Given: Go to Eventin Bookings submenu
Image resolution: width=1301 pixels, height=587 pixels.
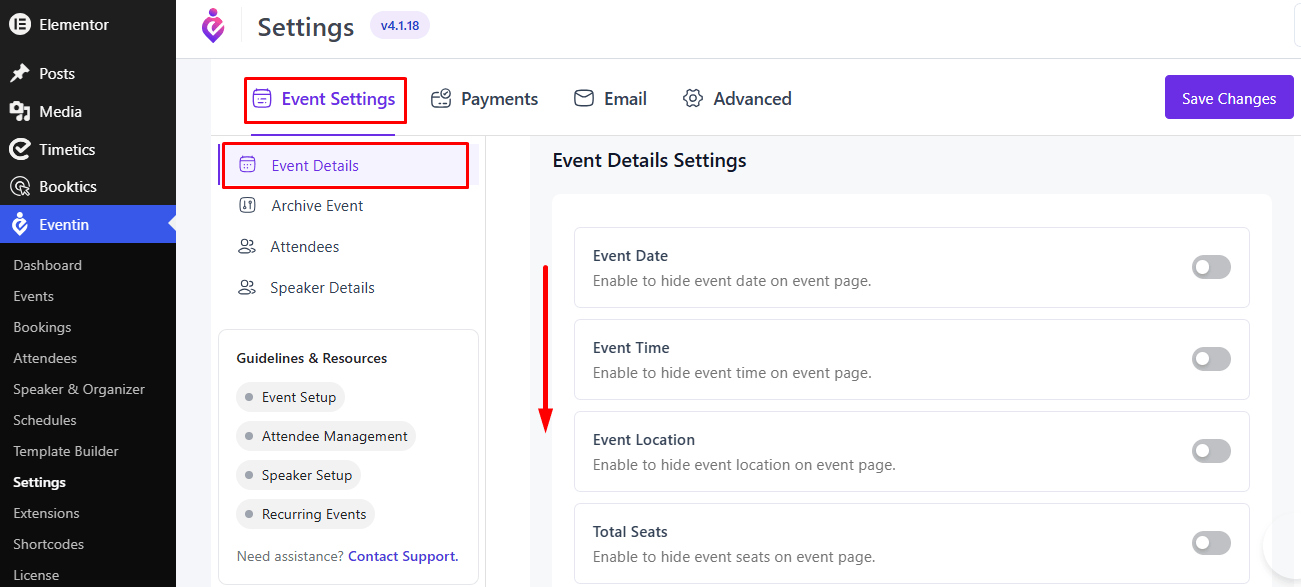Looking at the screenshot, I should (x=42, y=327).
